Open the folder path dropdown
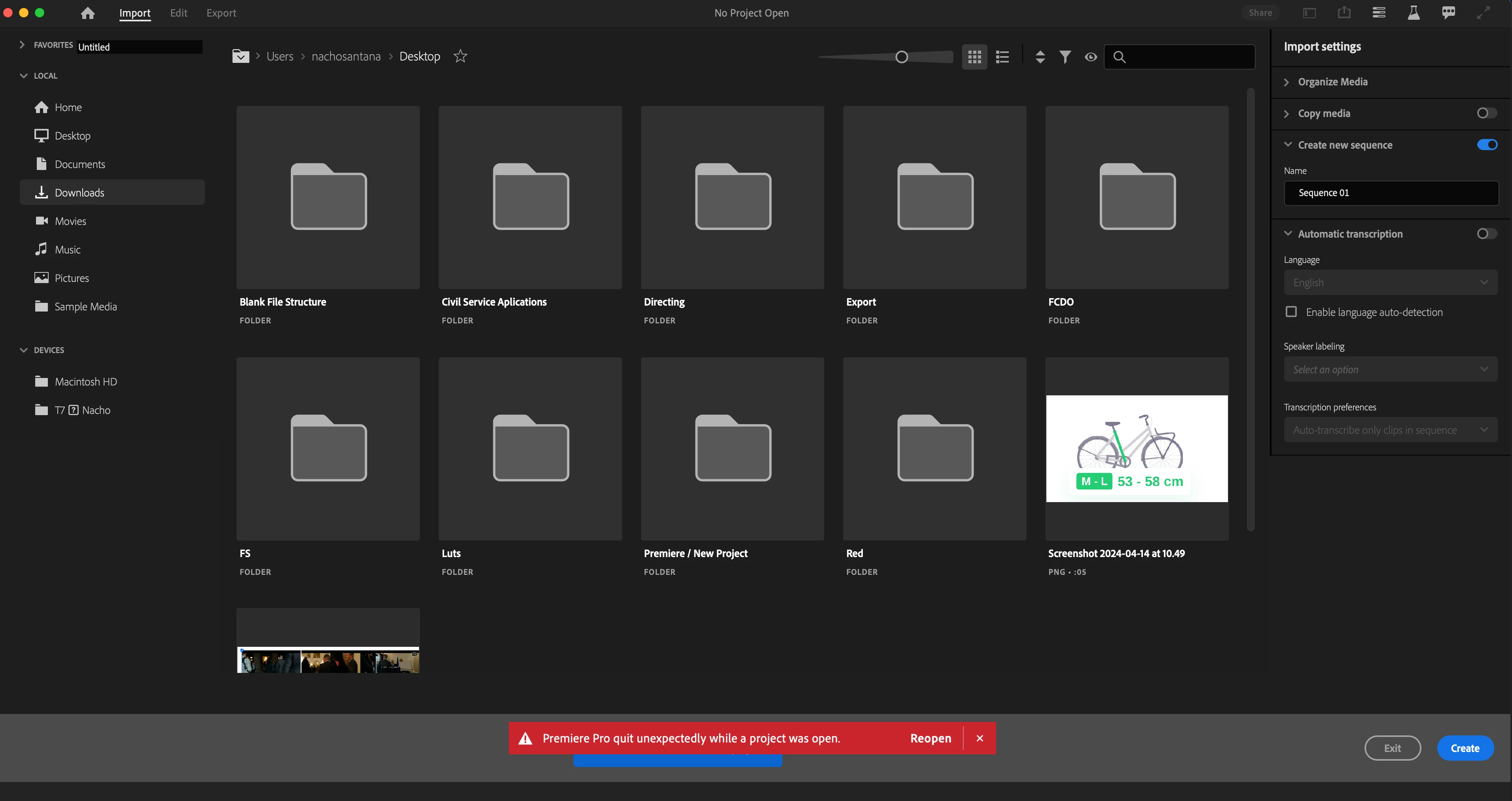 coord(241,56)
